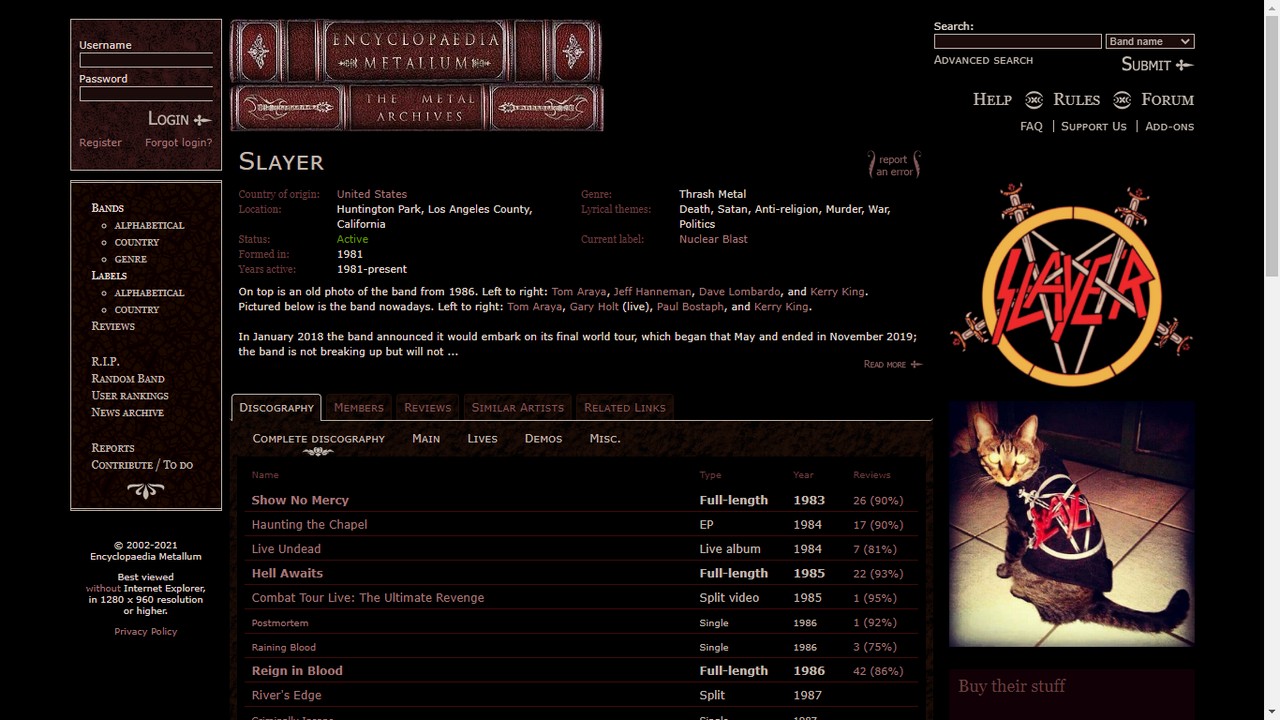Open the Slayer band logo image
The height and width of the screenshot is (720, 1280).
click(x=1071, y=285)
